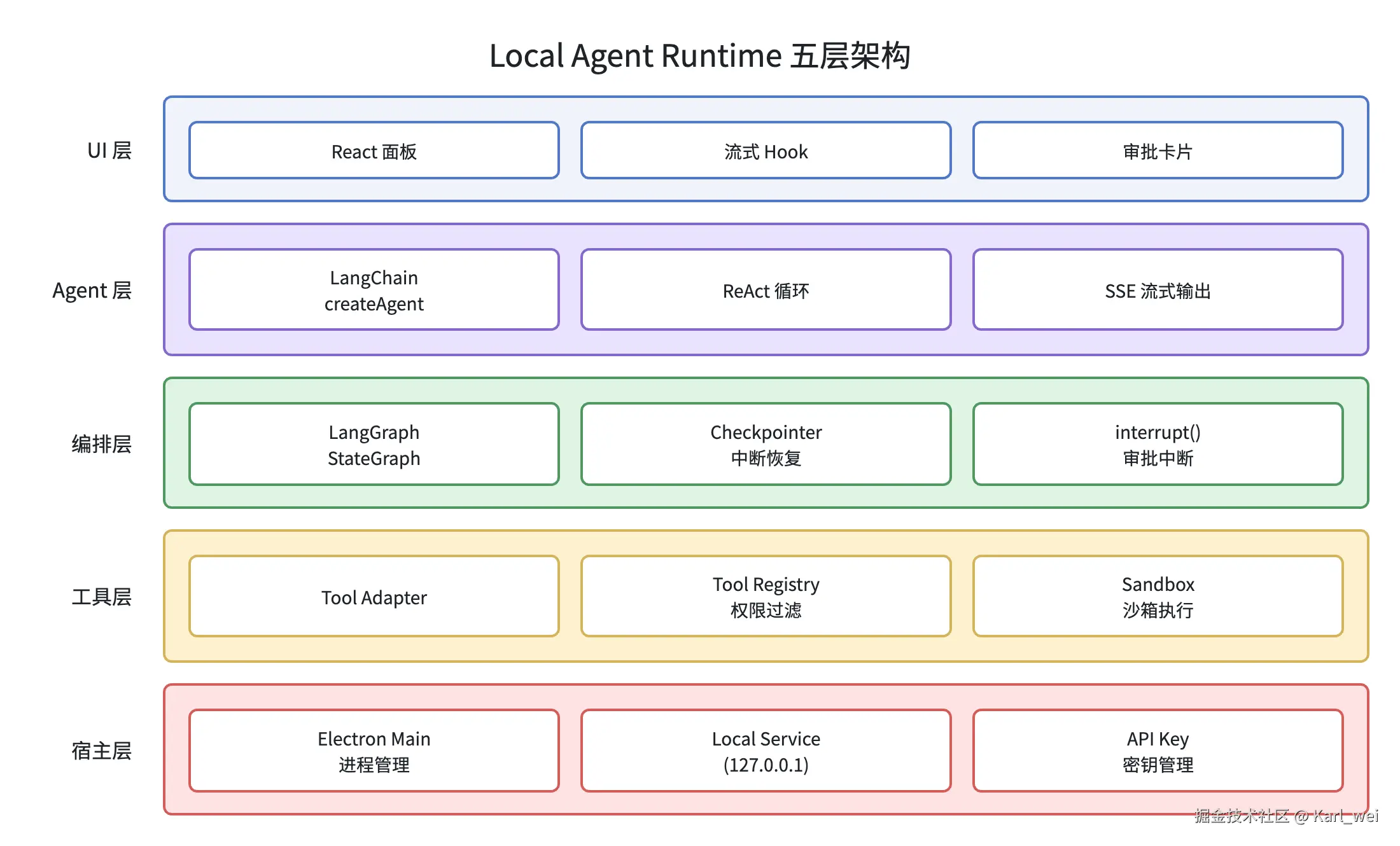
Task: Select the 'interrupt() 审批中断' box
Action: (1158, 444)
